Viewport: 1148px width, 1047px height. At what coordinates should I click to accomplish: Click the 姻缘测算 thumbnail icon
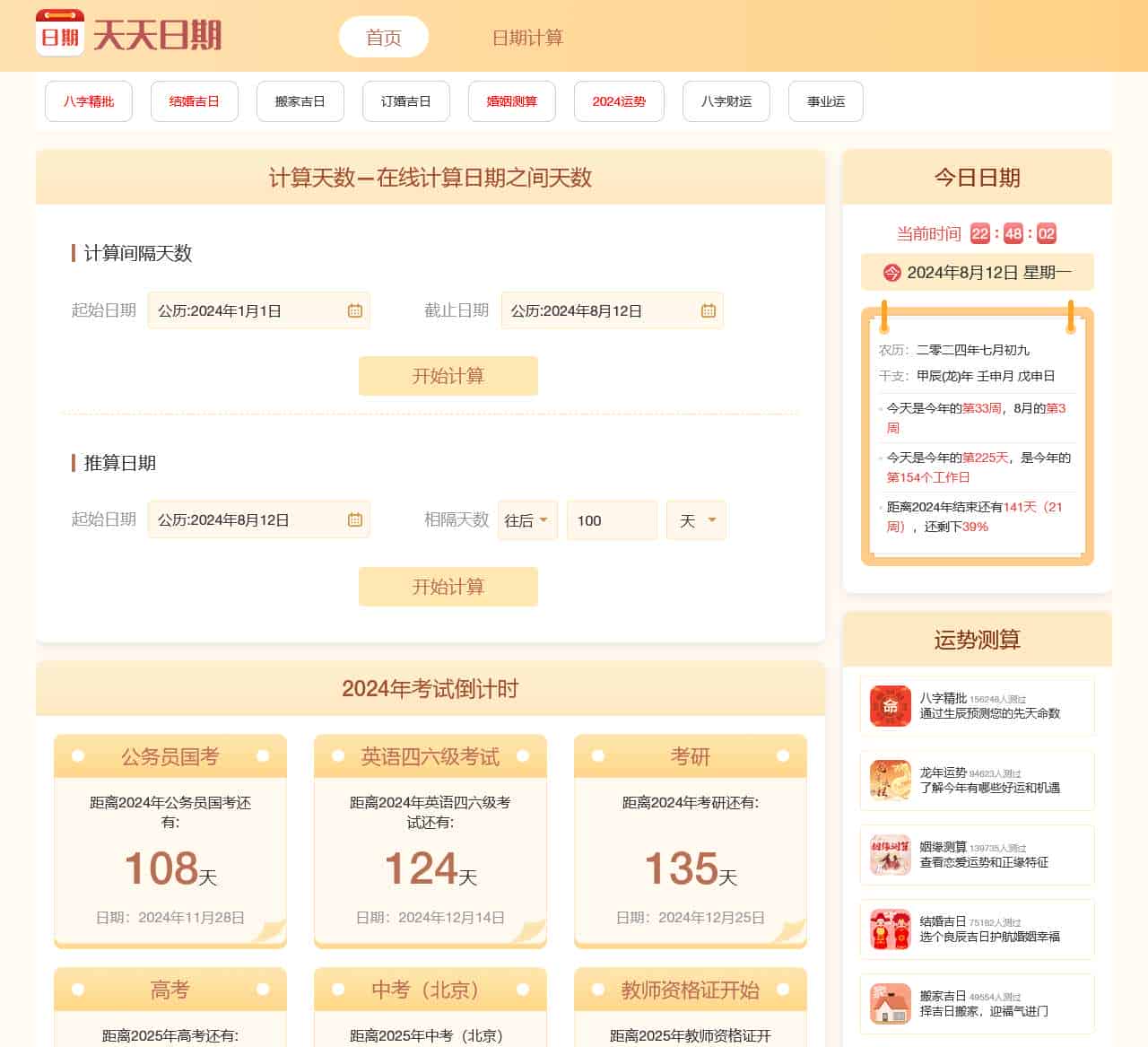(x=890, y=854)
